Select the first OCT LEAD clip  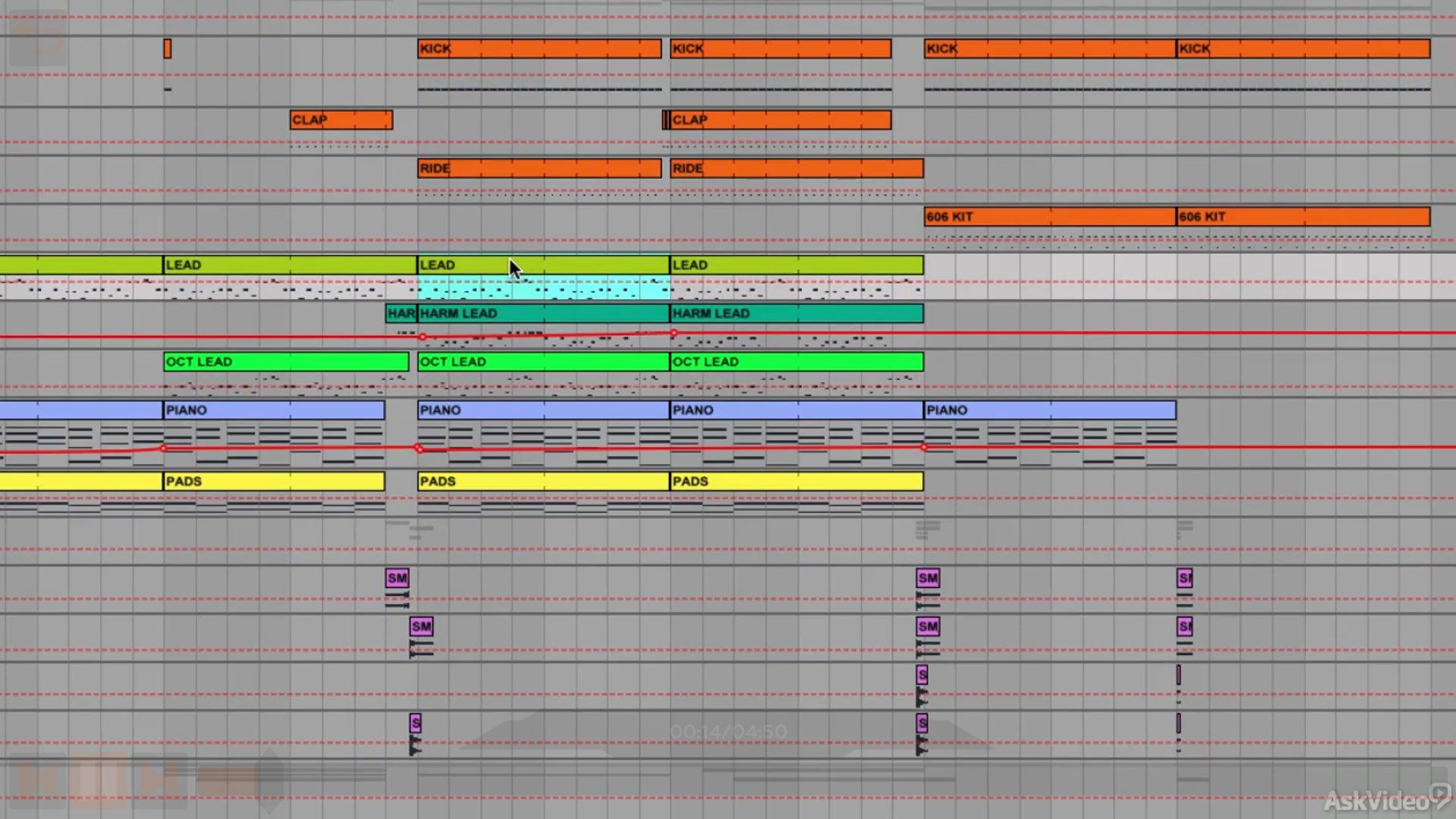286,362
